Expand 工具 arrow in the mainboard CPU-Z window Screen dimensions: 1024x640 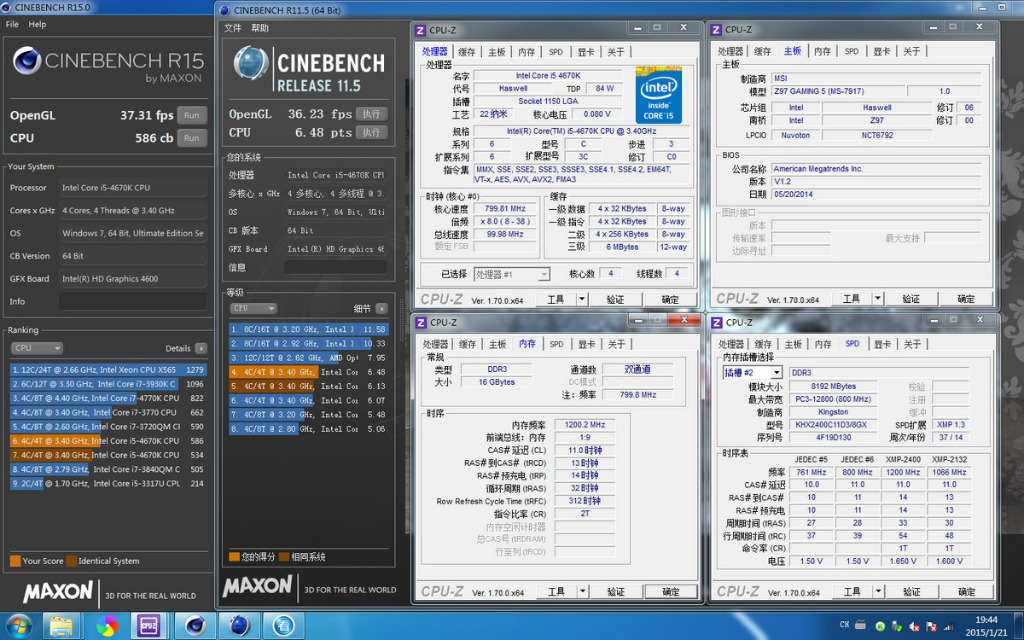[x=878, y=298]
